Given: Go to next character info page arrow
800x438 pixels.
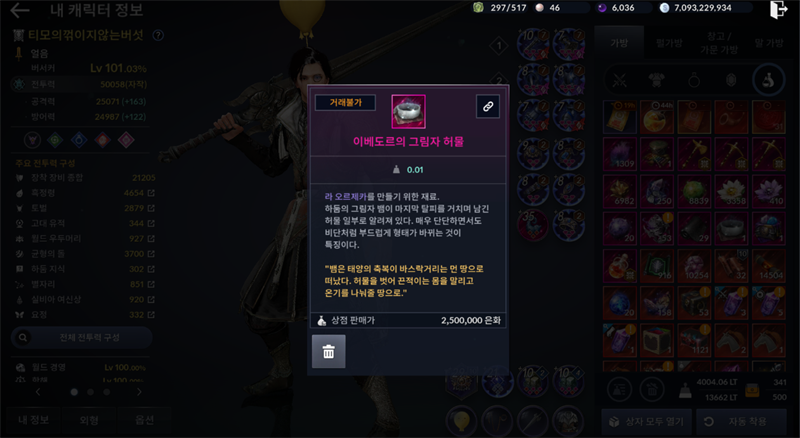Looking at the screenshot, I should point(139,392).
